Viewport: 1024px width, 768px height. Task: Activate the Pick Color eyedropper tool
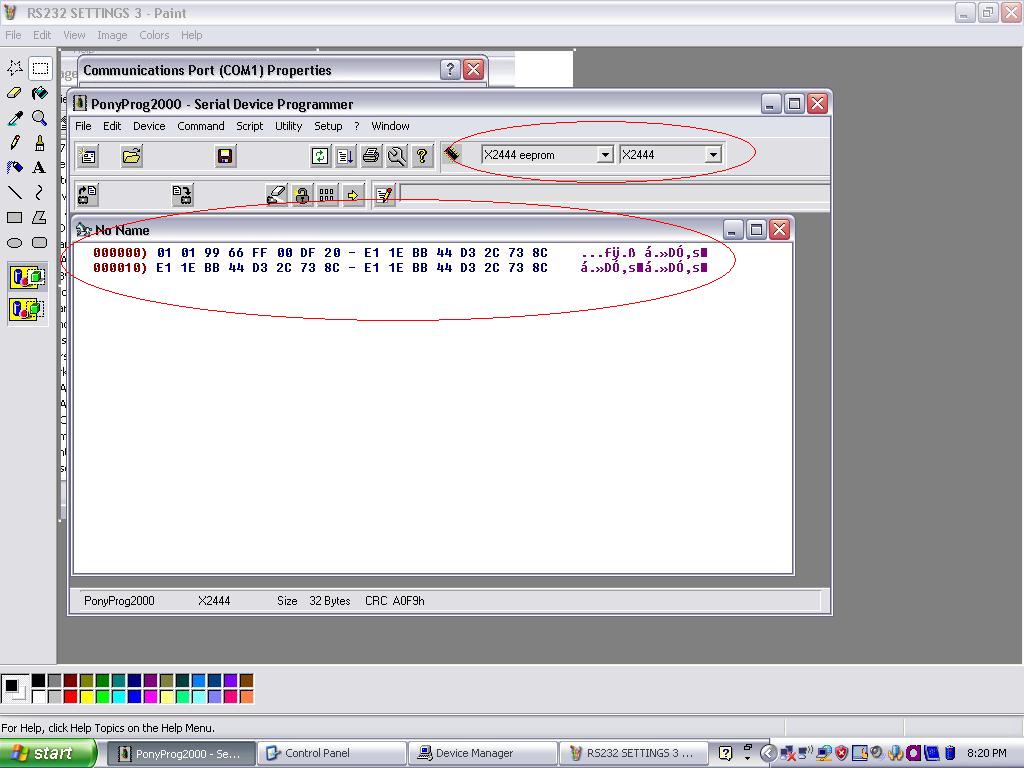[x=15, y=118]
